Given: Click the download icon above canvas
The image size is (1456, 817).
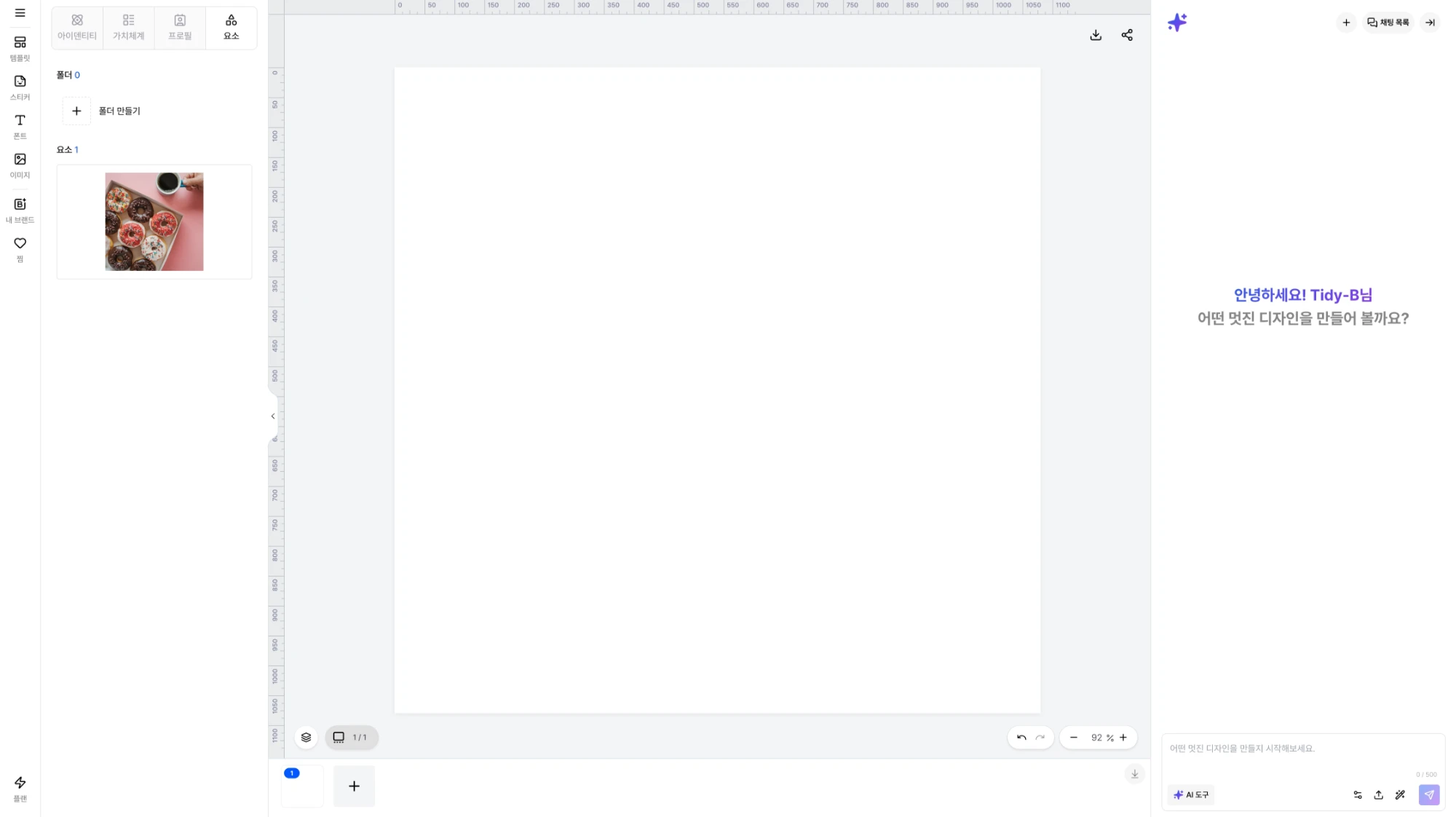Looking at the screenshot, I should (1096, 35).
